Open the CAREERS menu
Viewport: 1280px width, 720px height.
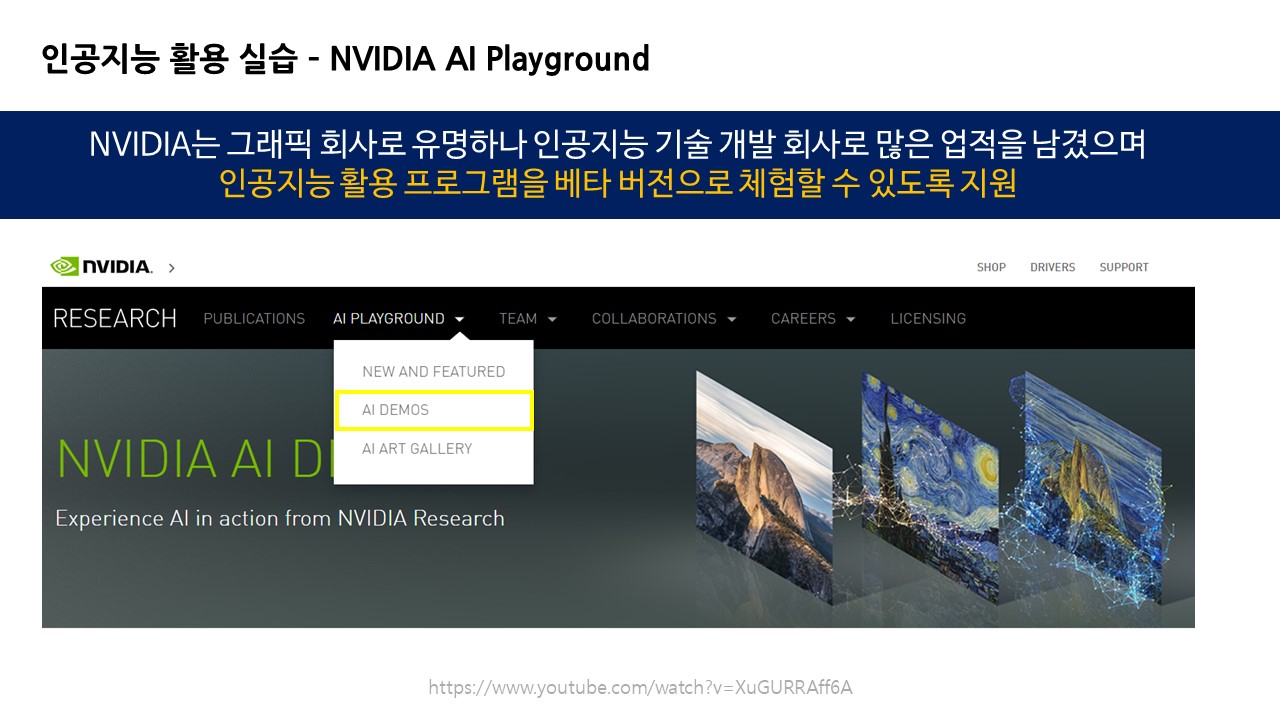tap(803, 318)
